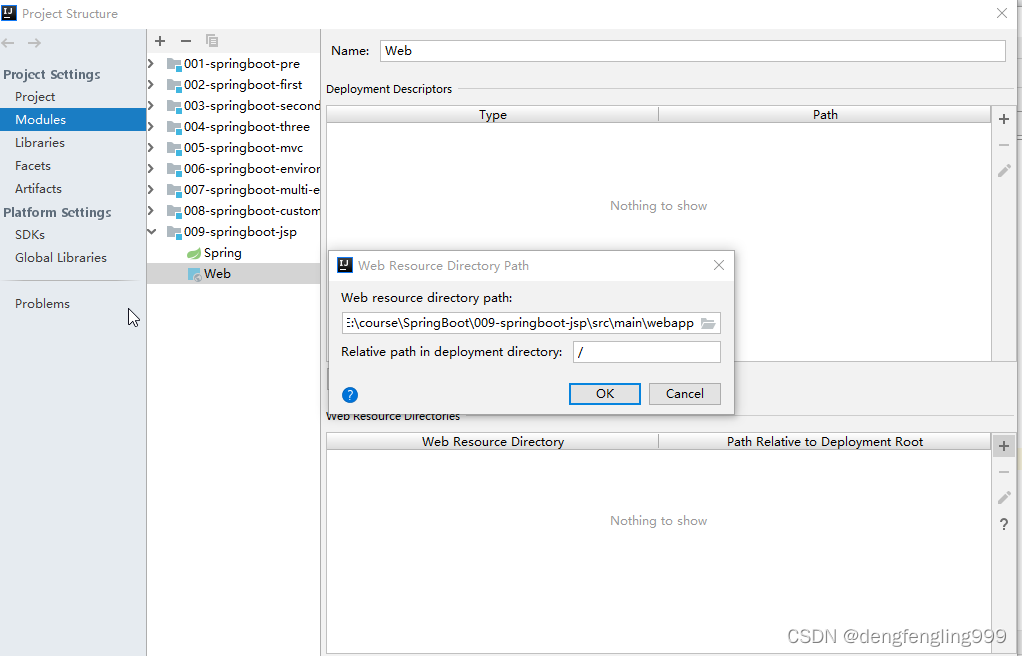
Task: Click the pencil edit icon for deployment descriptors
Action: [1003, 170]
